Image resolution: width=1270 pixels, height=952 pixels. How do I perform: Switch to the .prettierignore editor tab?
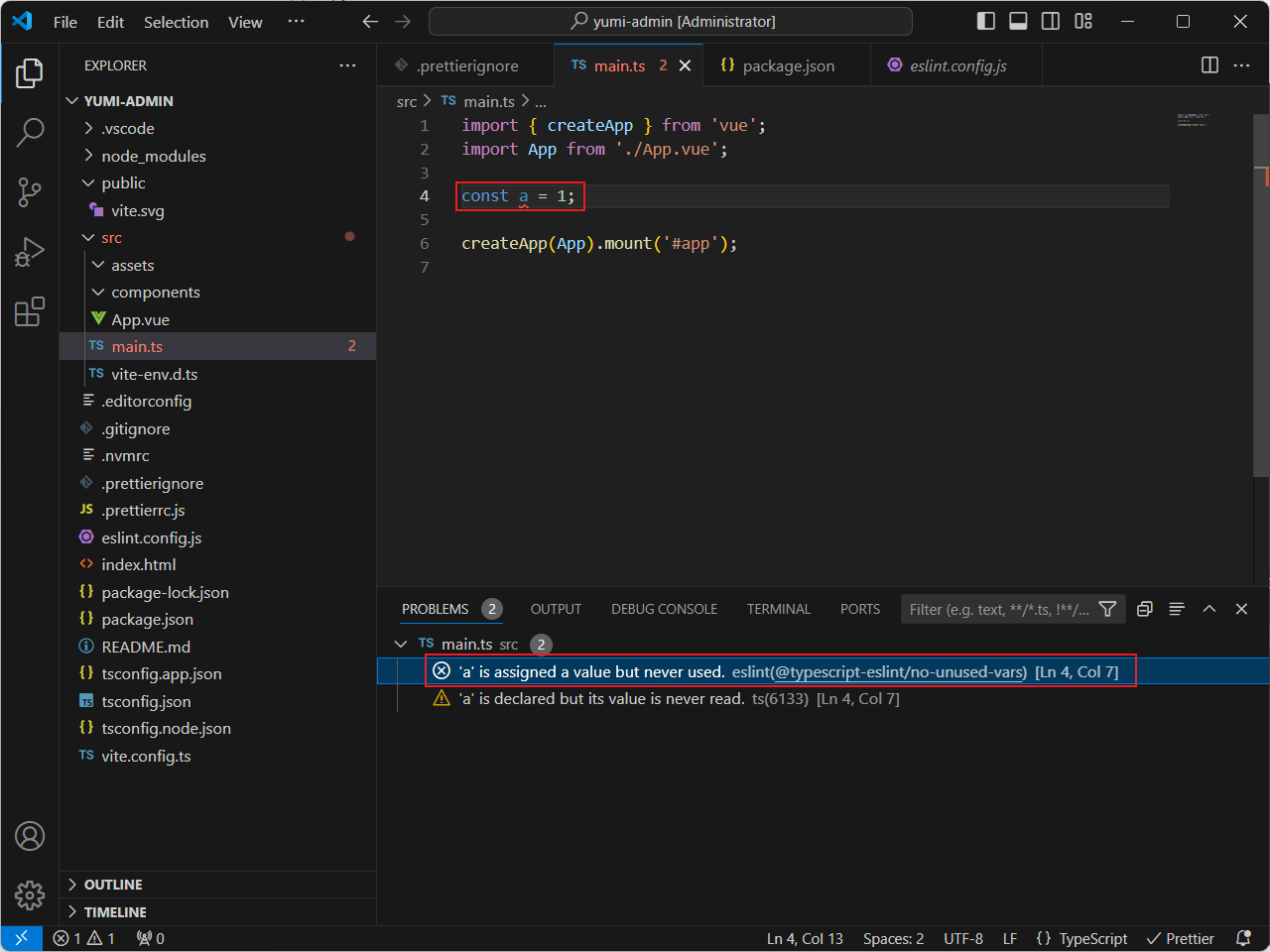pyautogui.click(x=466, y=65)
